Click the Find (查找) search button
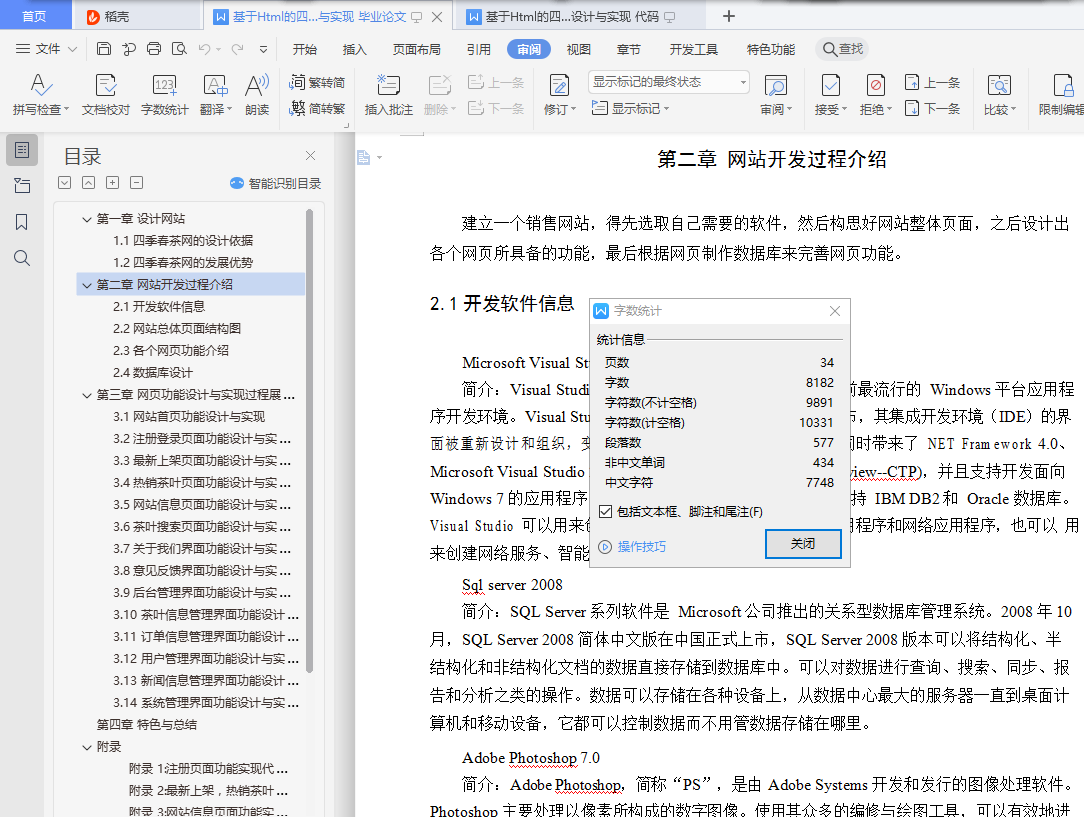 [842, 48]
